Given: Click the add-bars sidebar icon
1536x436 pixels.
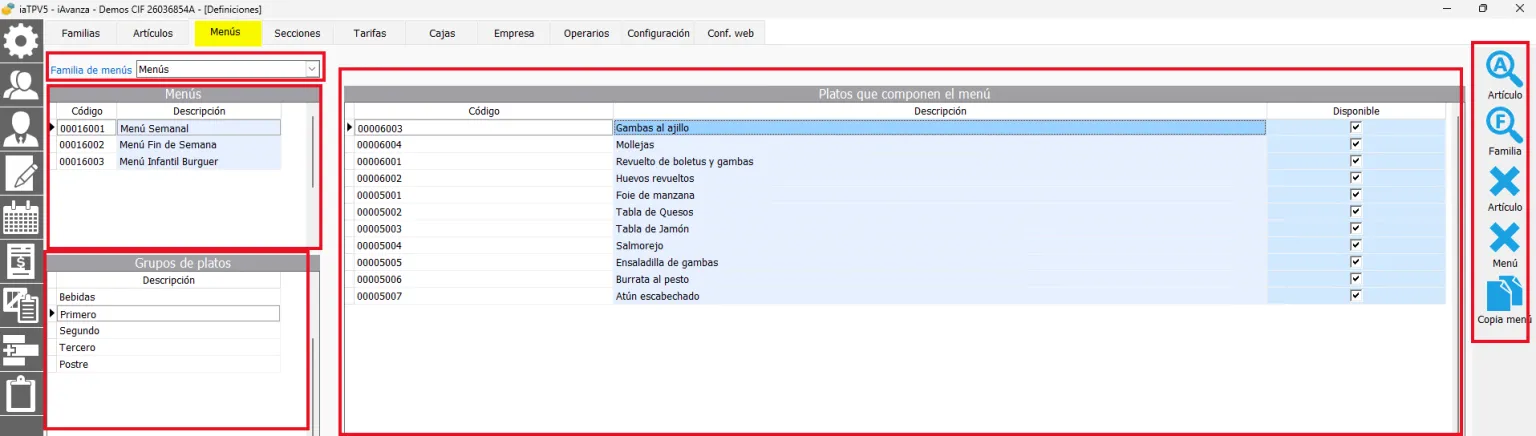Looking at the screenshot, I should tap(21, 349).
